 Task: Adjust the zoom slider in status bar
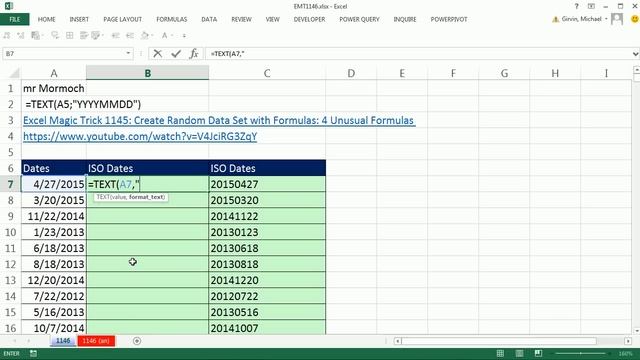point(580,353)
